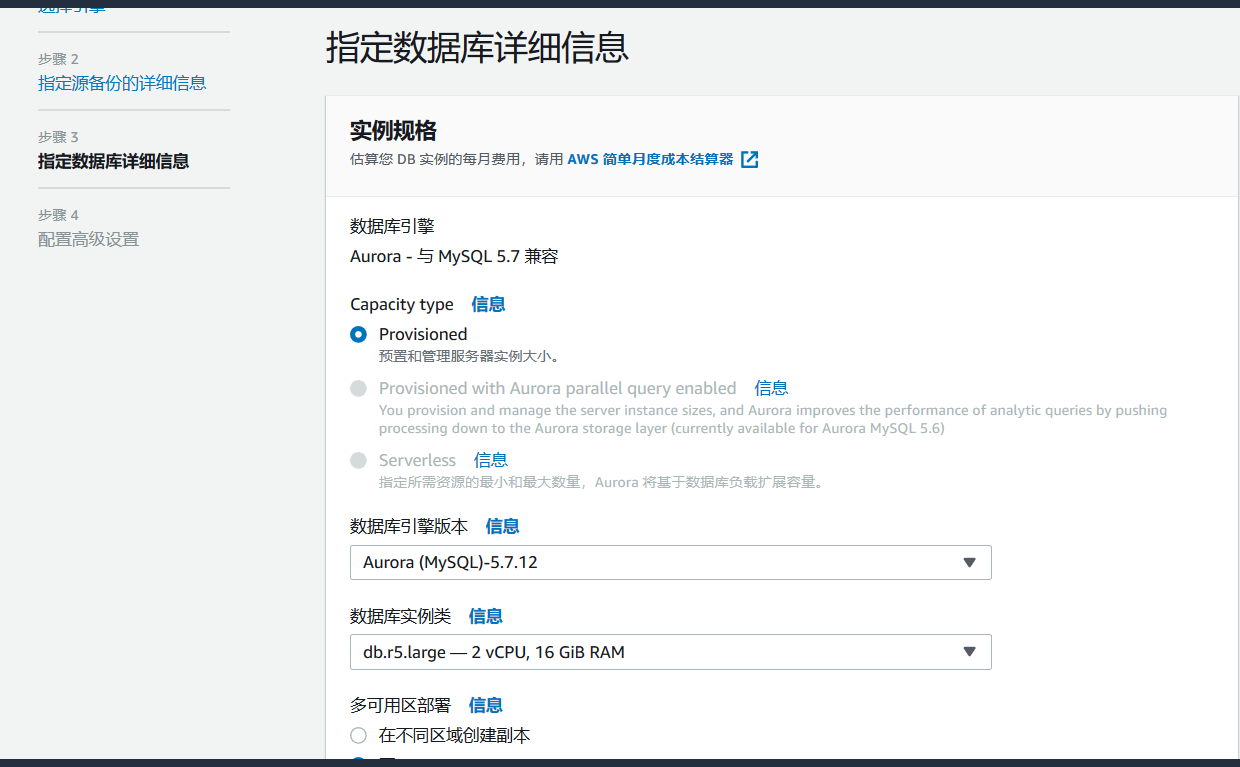
Task: Select the Serverless capacity type radio button
Action: (358, 460)
